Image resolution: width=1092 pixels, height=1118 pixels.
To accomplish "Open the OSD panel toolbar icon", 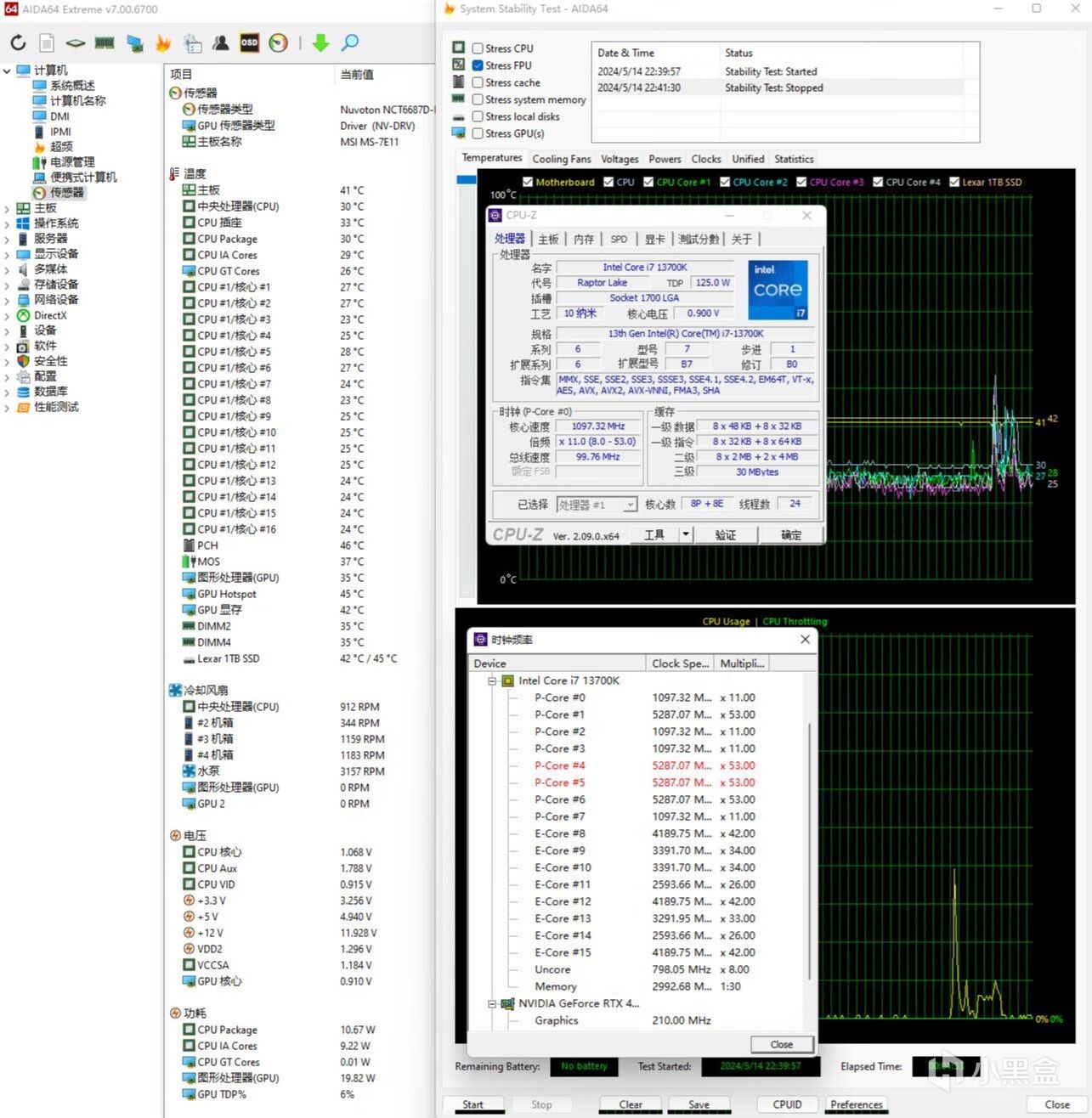I will pyautogui.click(x=249, y=42).
